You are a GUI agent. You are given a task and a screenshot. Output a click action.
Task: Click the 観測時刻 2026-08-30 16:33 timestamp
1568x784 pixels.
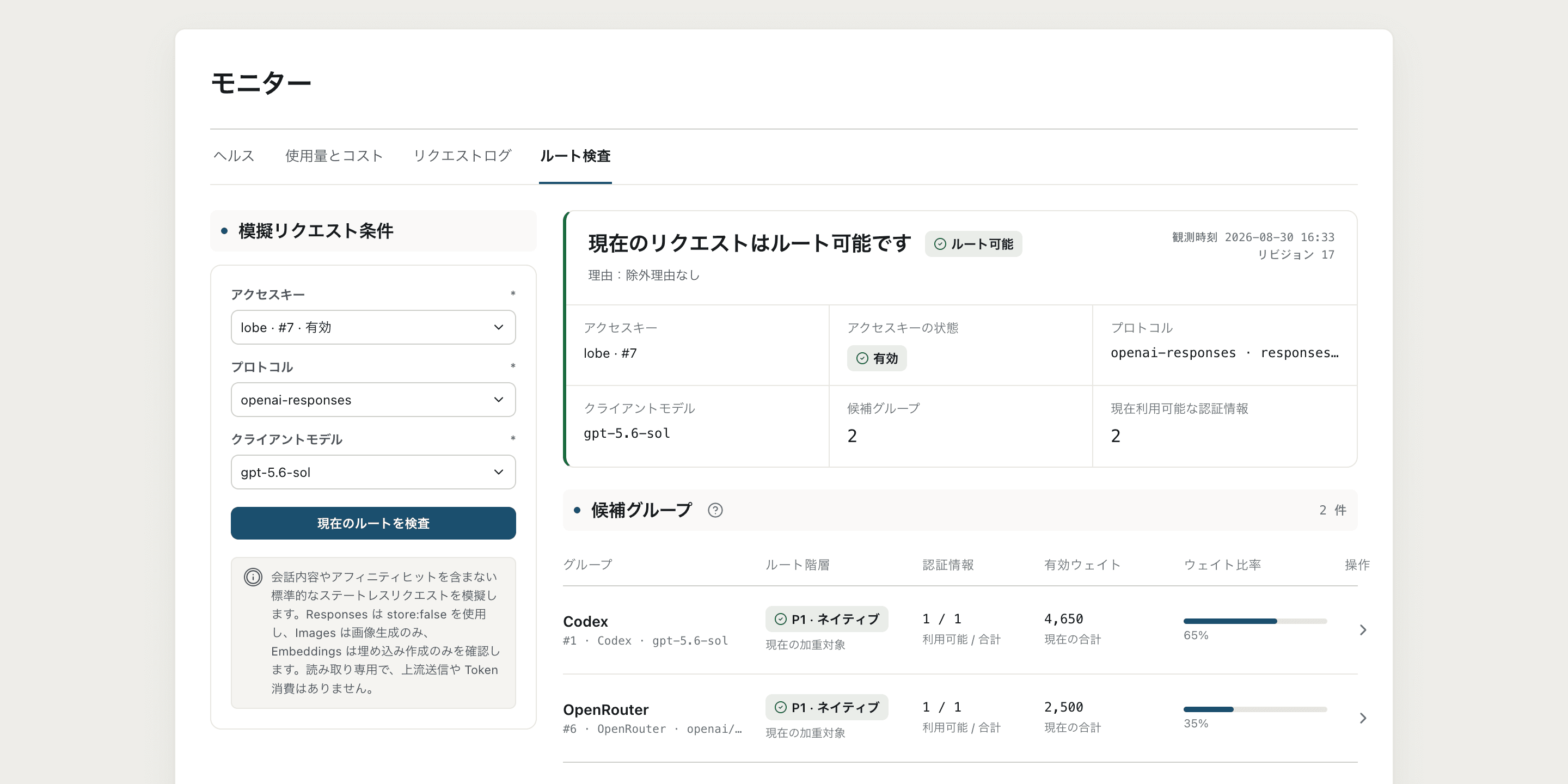pos(1253,237)
